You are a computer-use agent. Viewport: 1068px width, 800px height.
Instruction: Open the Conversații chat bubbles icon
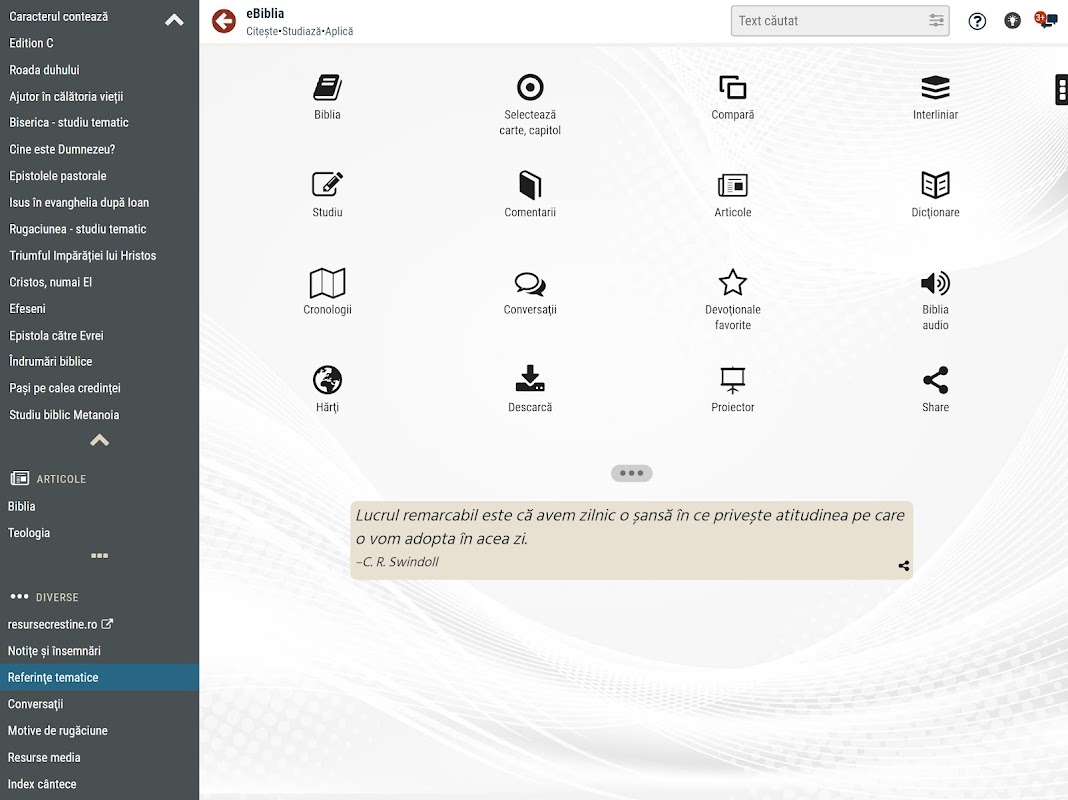(x=530, y=283)
